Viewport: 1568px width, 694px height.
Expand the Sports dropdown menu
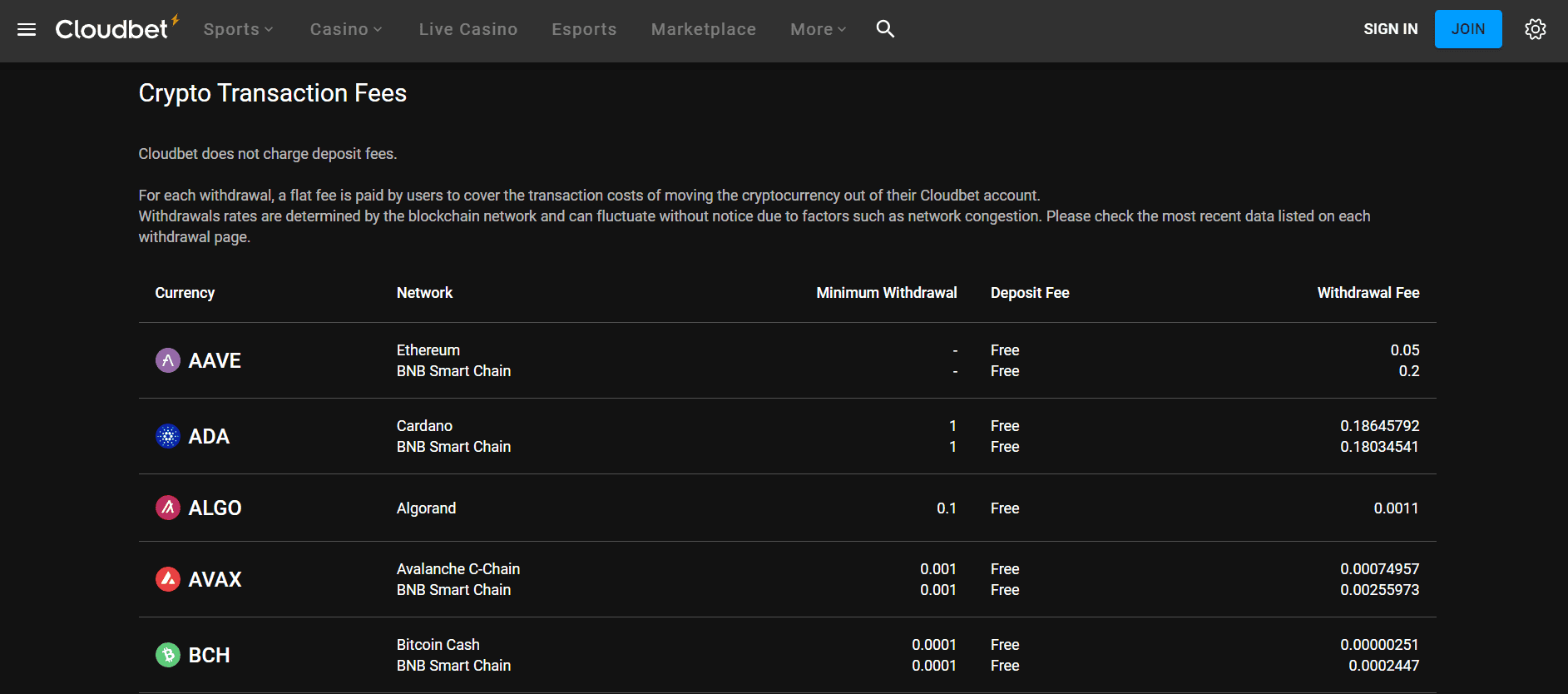(238, 29)
